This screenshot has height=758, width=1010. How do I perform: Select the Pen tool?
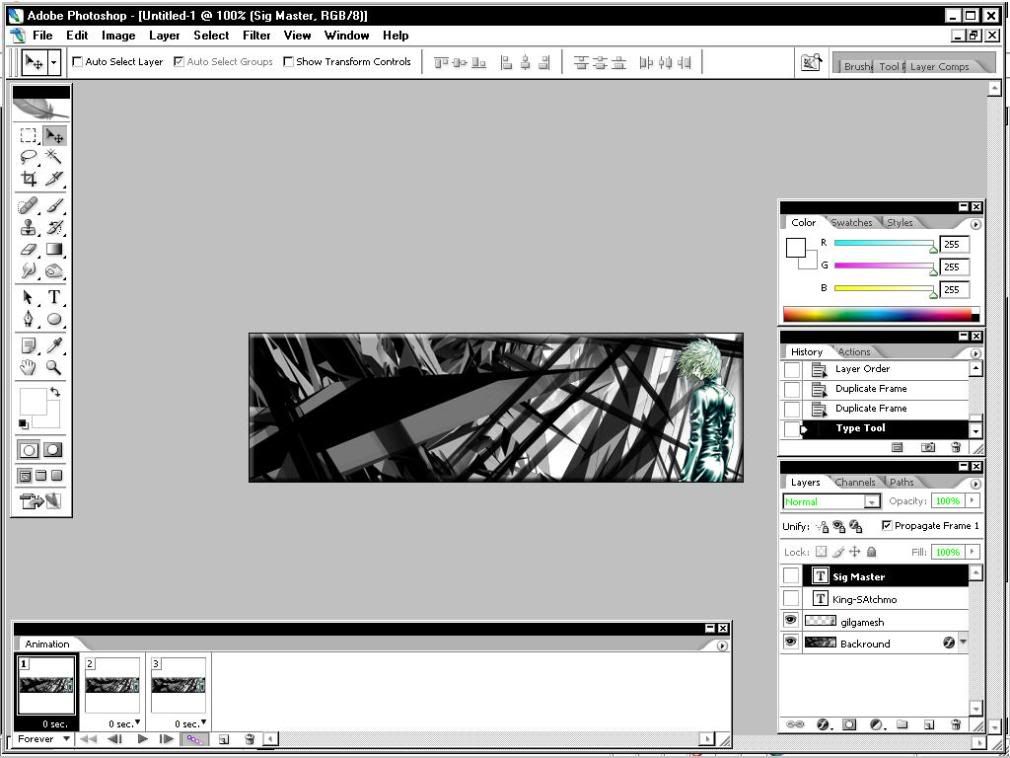28,319
